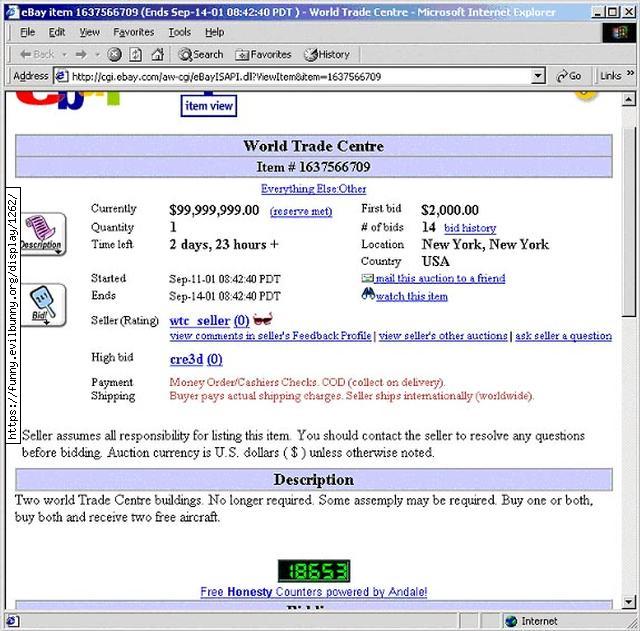Click view seller's other auctions
The width and height of the screenshot is (640, 631).
point(443,336)
